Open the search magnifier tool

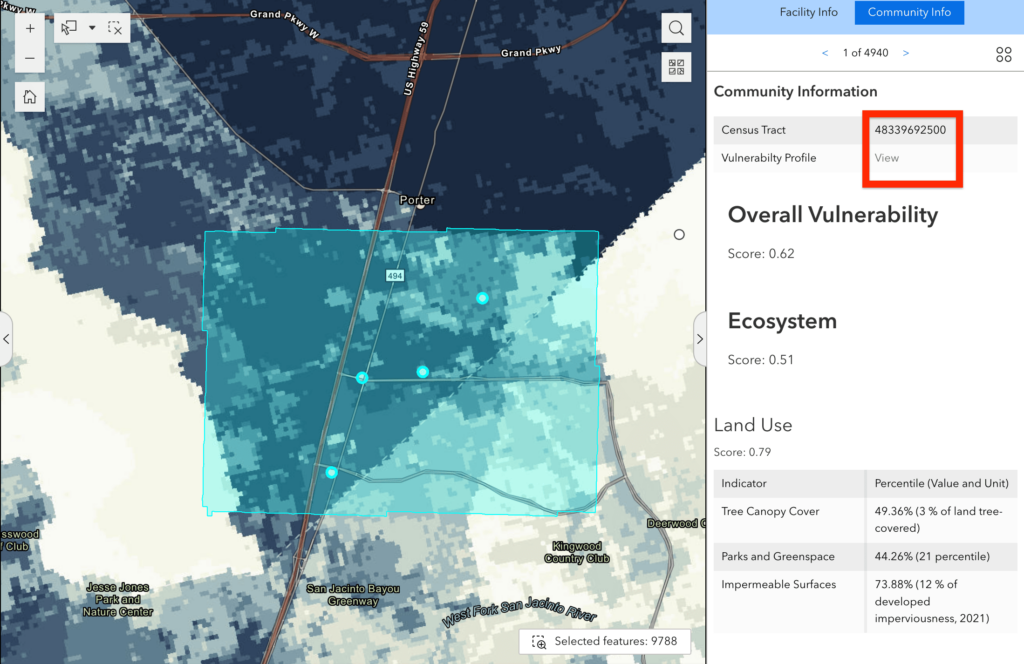[x=676, y=27]
